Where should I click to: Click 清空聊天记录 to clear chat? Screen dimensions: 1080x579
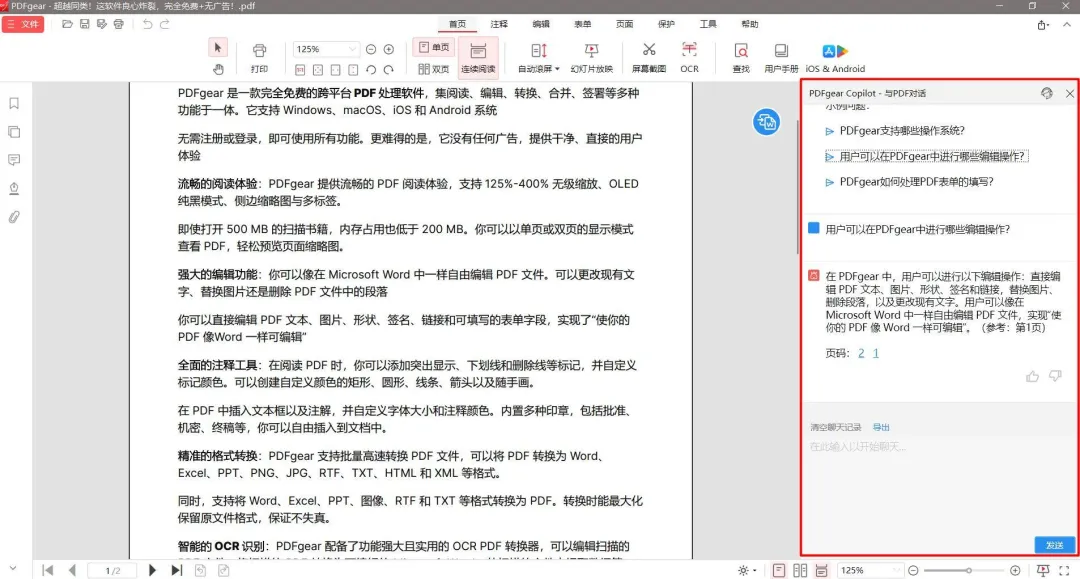[x=835, y=428]
